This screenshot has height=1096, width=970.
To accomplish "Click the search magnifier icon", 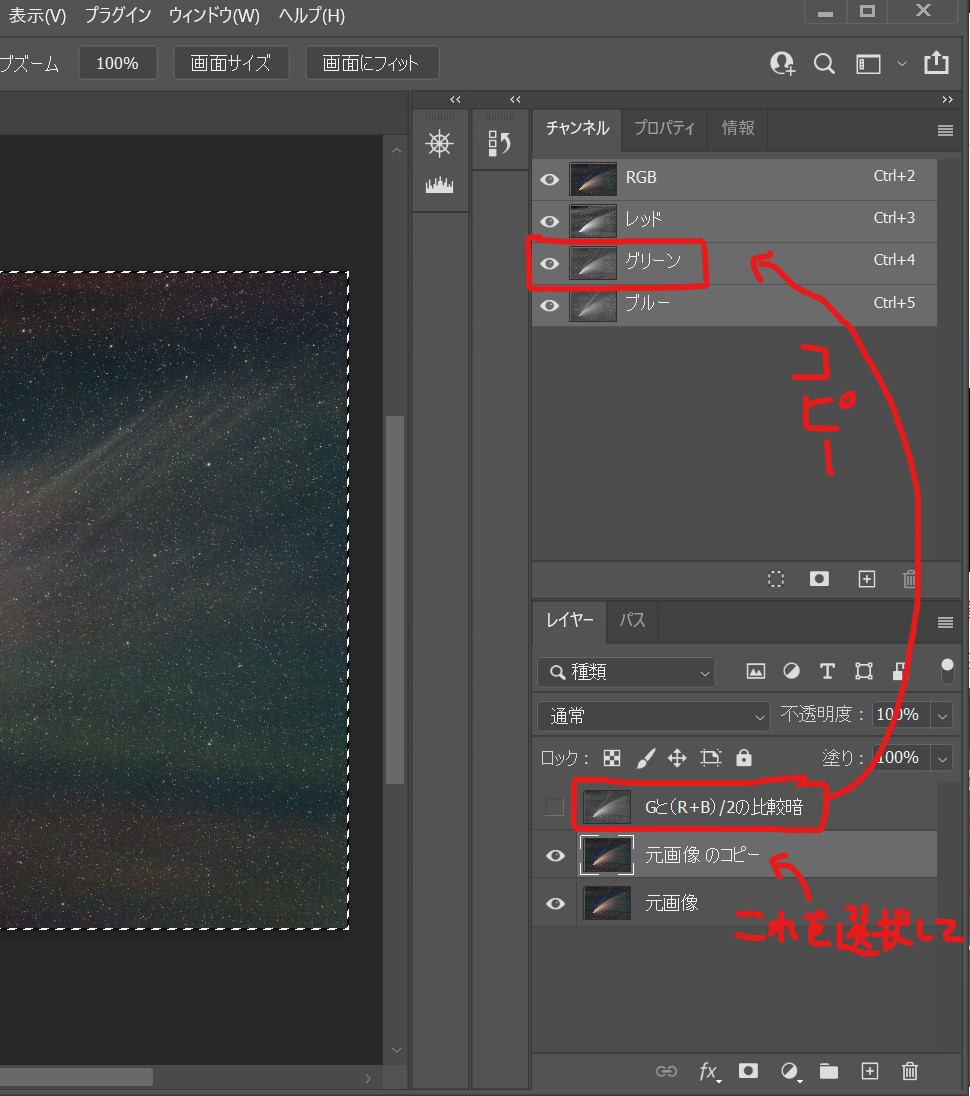I will click(825, 64).
